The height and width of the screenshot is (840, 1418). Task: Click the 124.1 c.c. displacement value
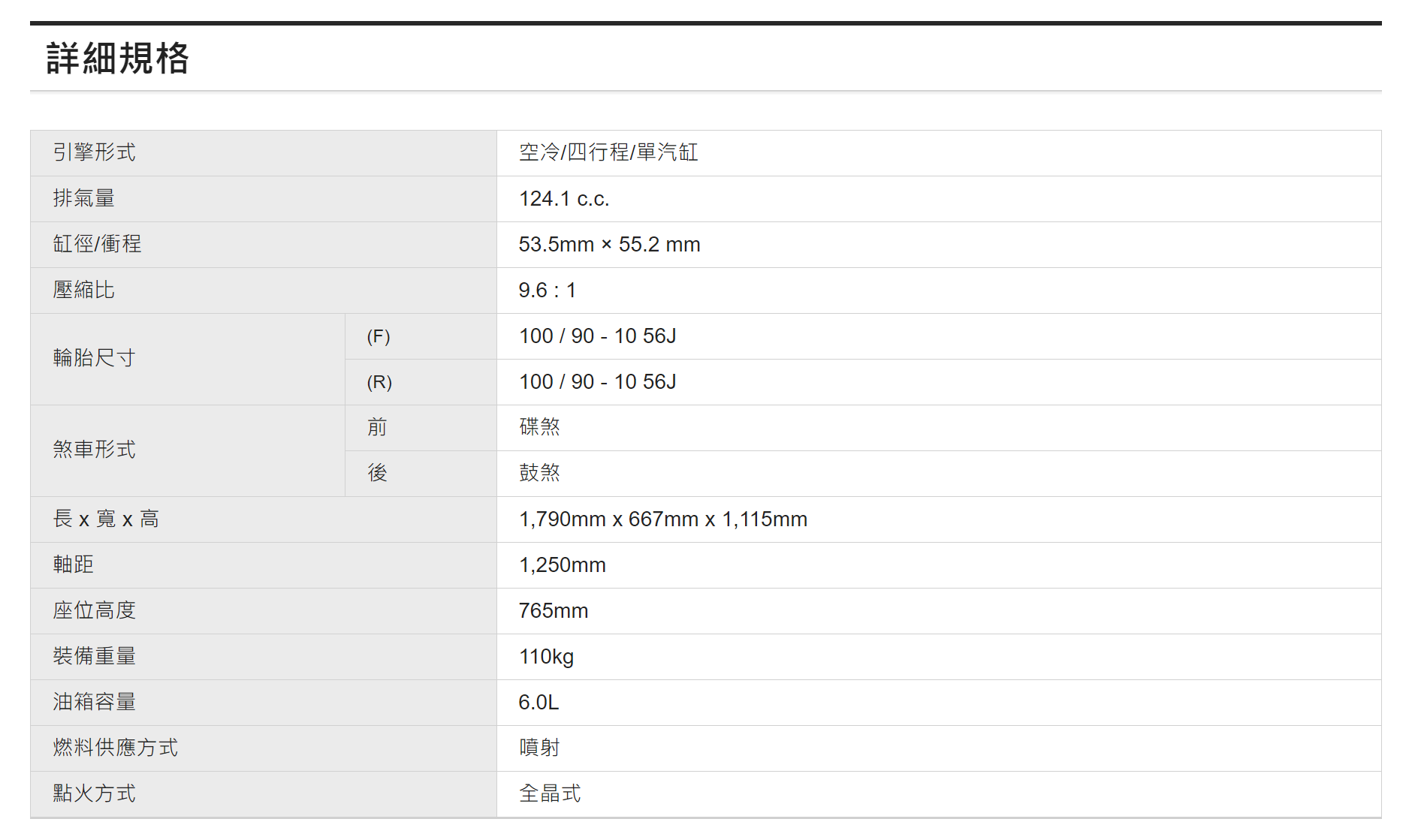pyautogui.click(x=564, y=199)
